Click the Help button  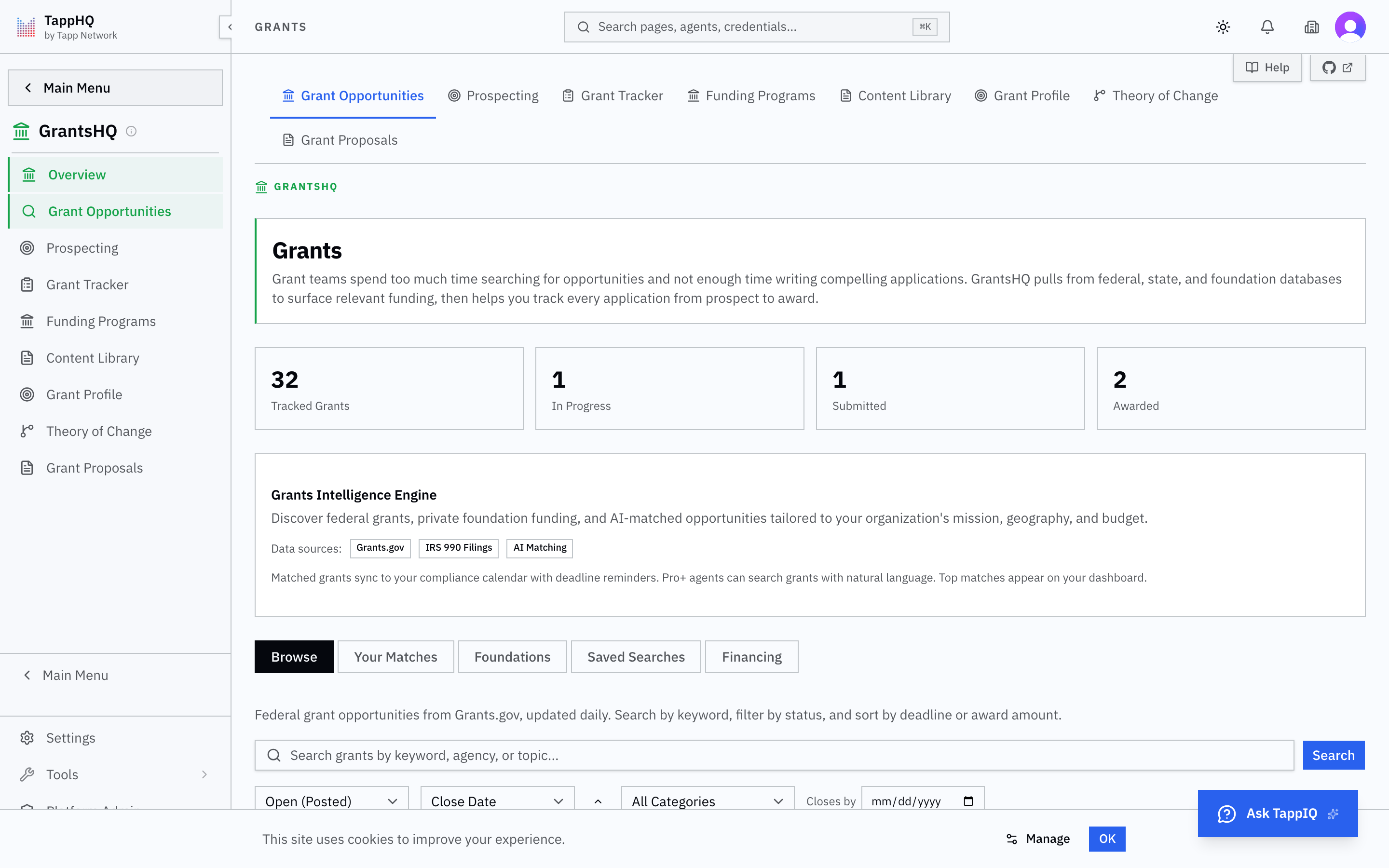pos(1267,68)
